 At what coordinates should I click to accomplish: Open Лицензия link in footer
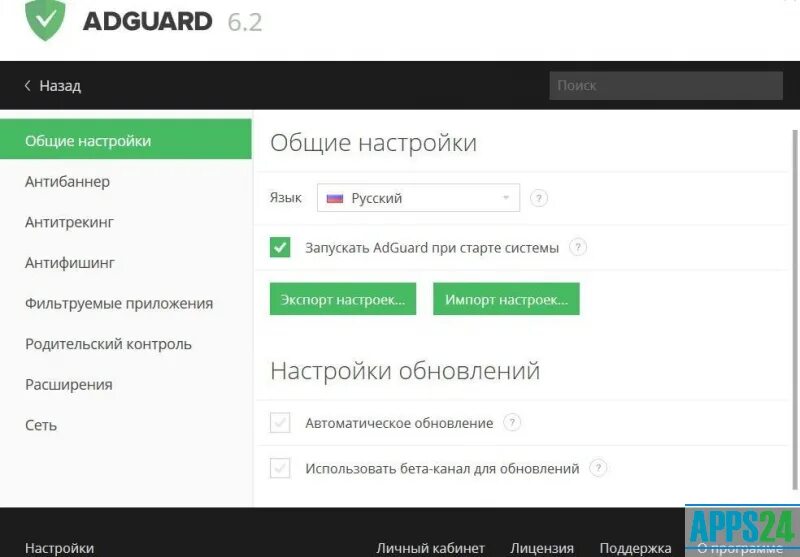[x=542, y=548]
